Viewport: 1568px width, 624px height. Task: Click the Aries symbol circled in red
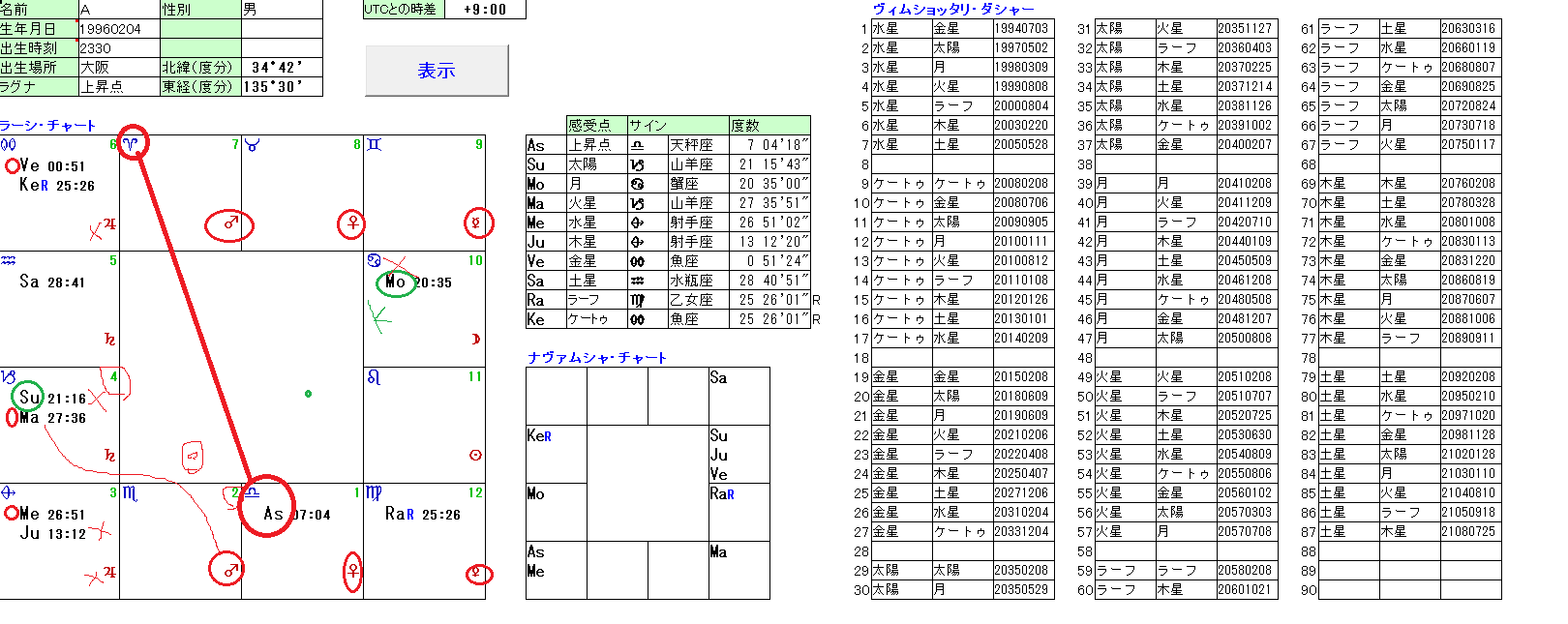click(x=132, y=144)
